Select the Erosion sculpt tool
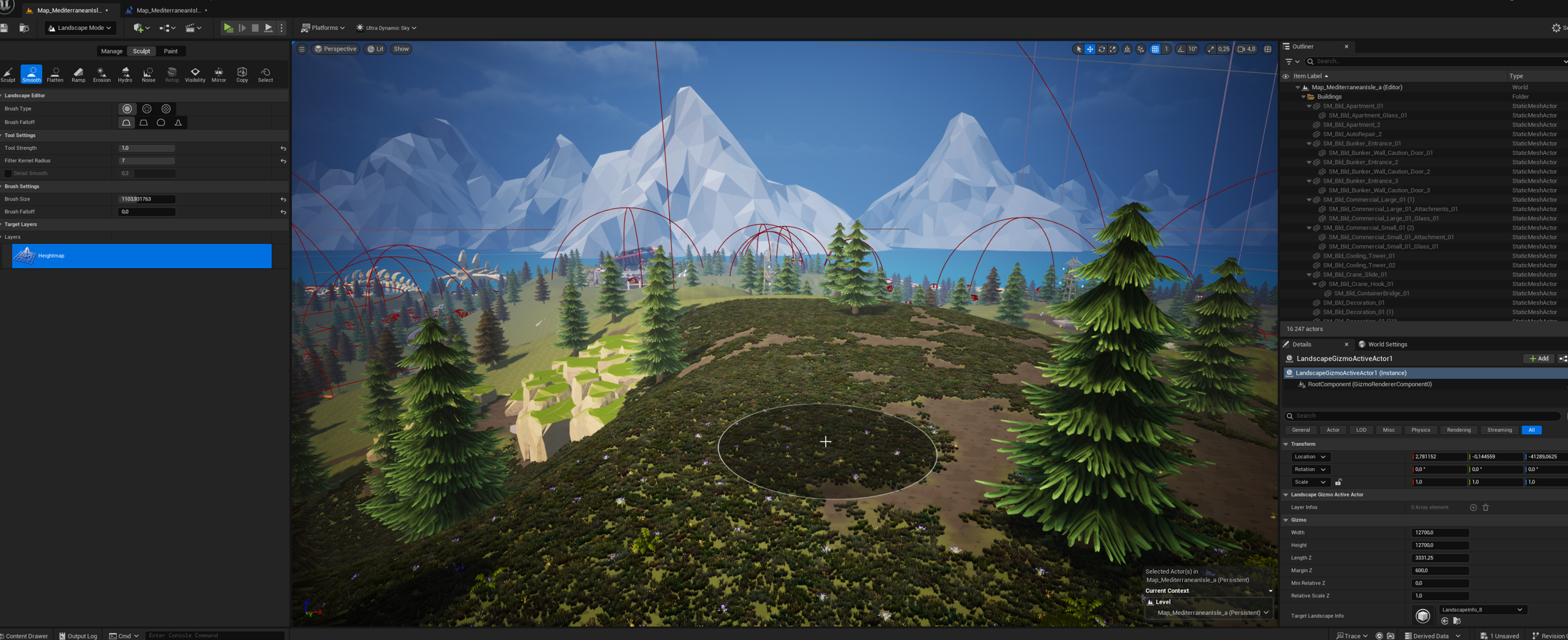Viewport: 1568px width, 640px height. (101, 74)
